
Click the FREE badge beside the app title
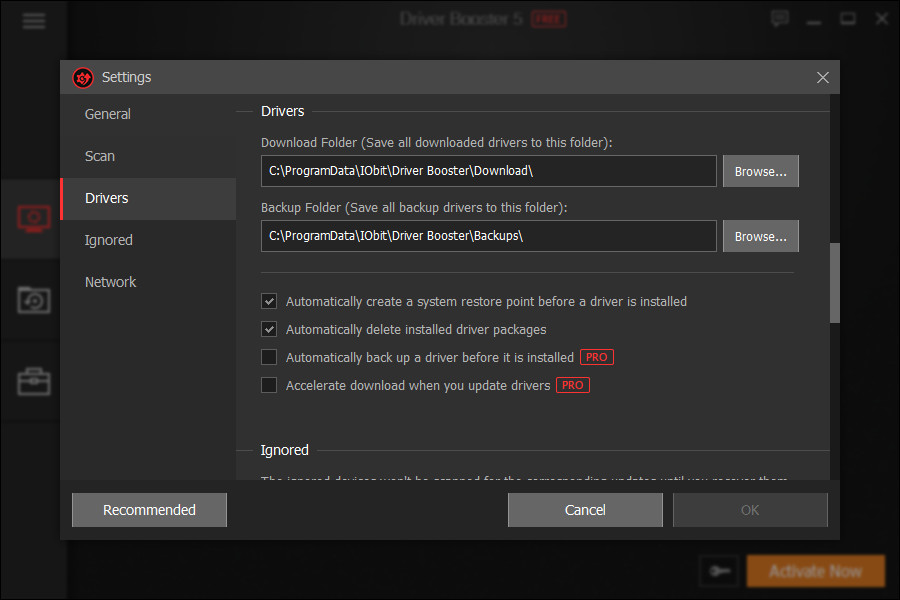tap(548, 18)
